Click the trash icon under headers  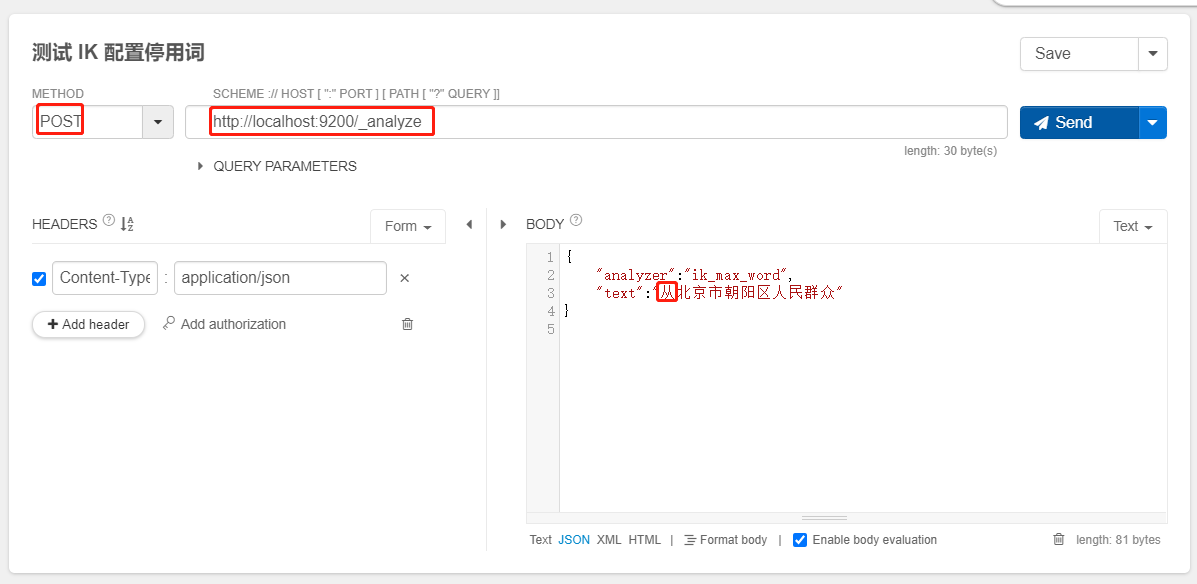pyautogui.click(x=407, y=324)
